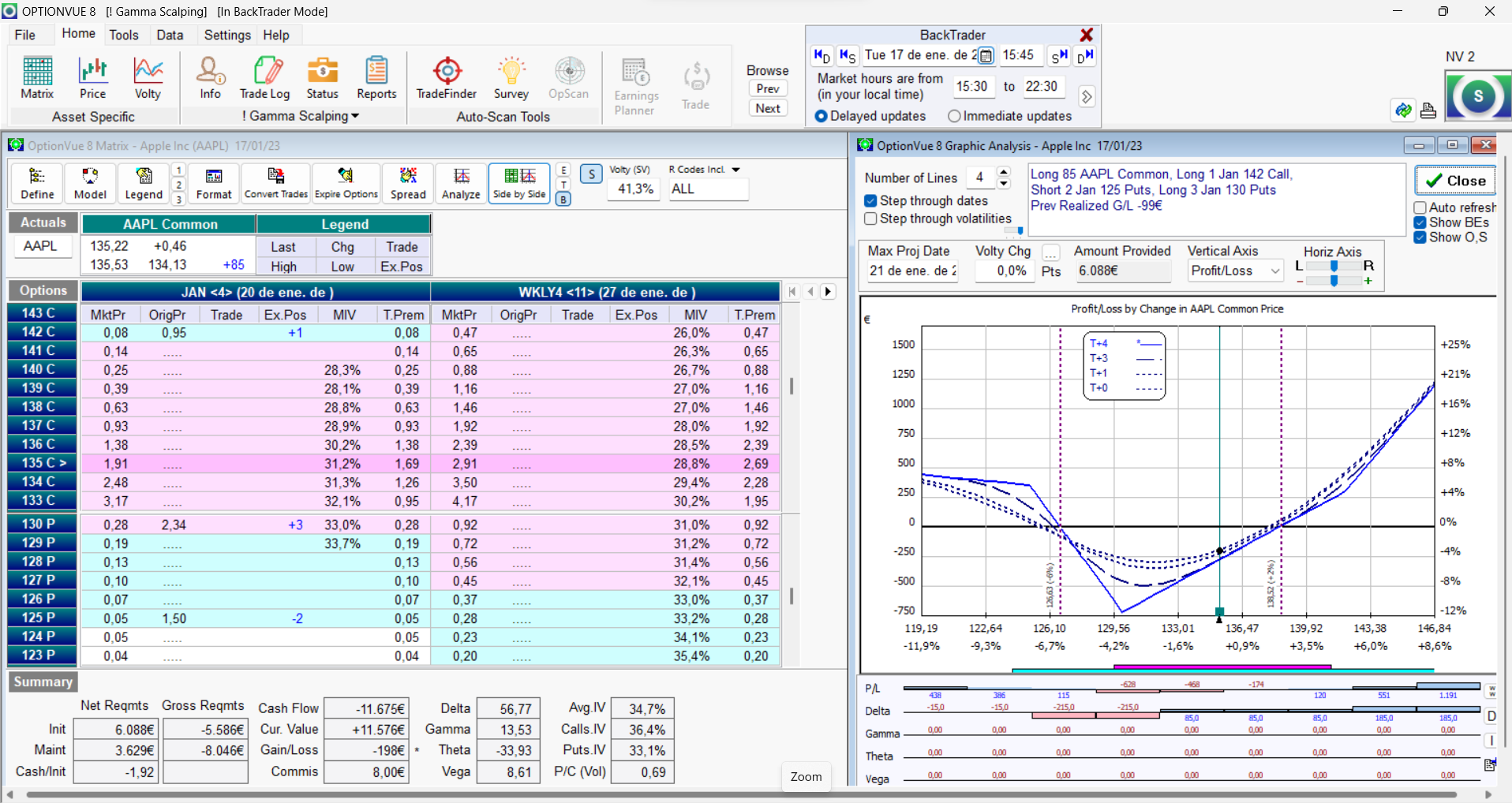This screenshot has width=1512, height=803.
Task: Toggle the B button in Matrix toolbar
Action: pyautogui.click(x=563, y=200)
